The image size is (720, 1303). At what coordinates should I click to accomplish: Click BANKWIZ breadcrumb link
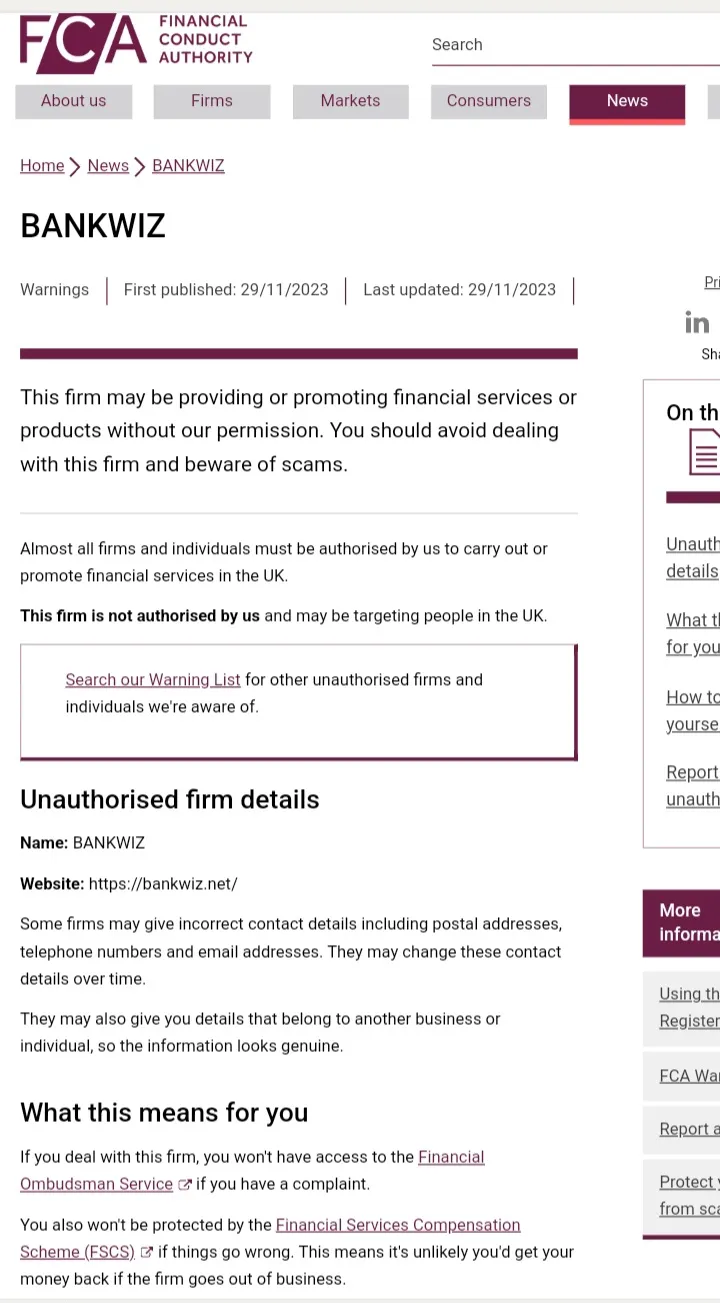coord(188,166)
